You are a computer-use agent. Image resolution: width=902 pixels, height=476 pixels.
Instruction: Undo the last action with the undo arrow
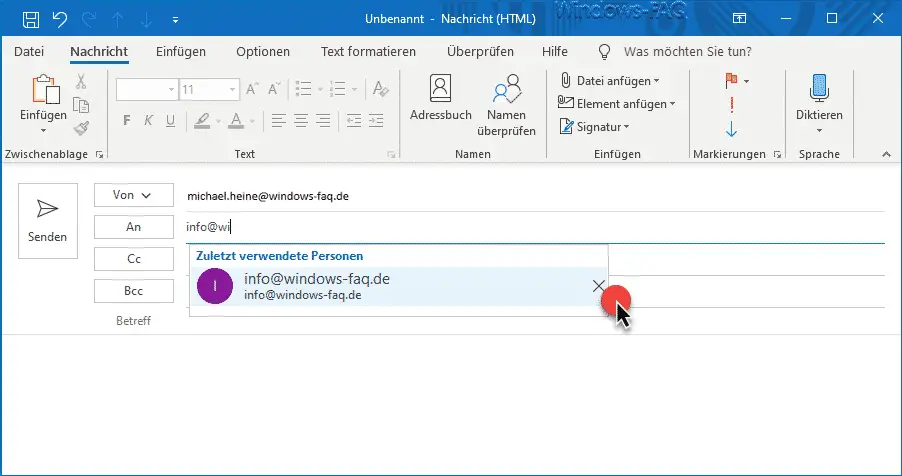pos(60,20)
